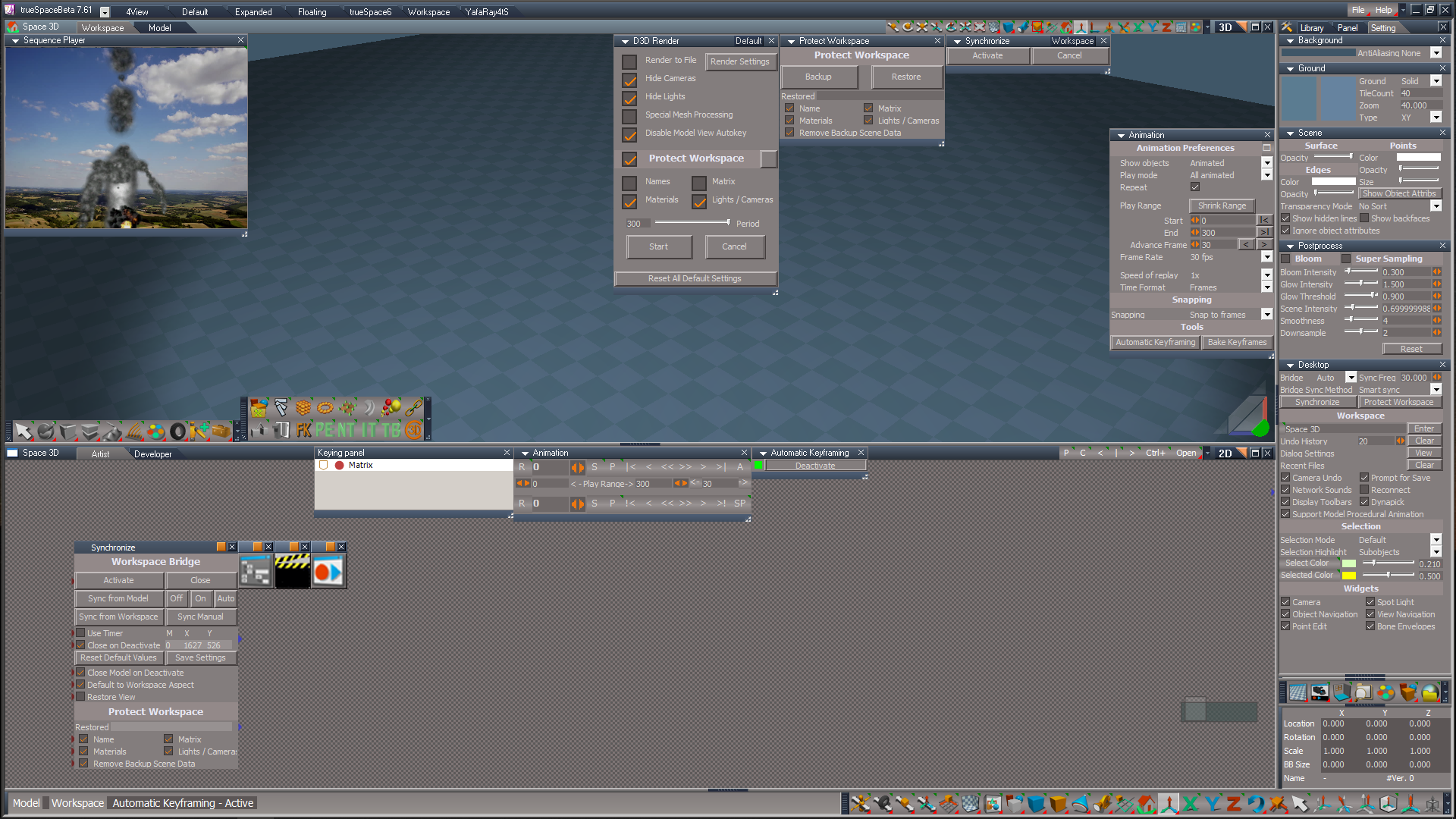1456x819 pixels.
Task: Click the white arrow pointer icon in the bottom toolbar
Action: (x=1300, y=804)
